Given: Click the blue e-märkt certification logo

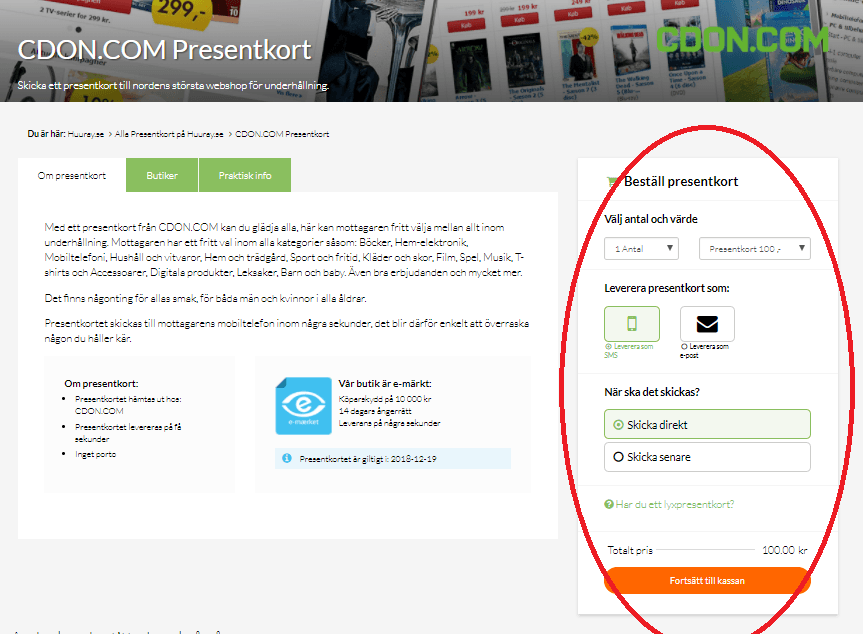Looking at the screenshot, I should 303,406.
